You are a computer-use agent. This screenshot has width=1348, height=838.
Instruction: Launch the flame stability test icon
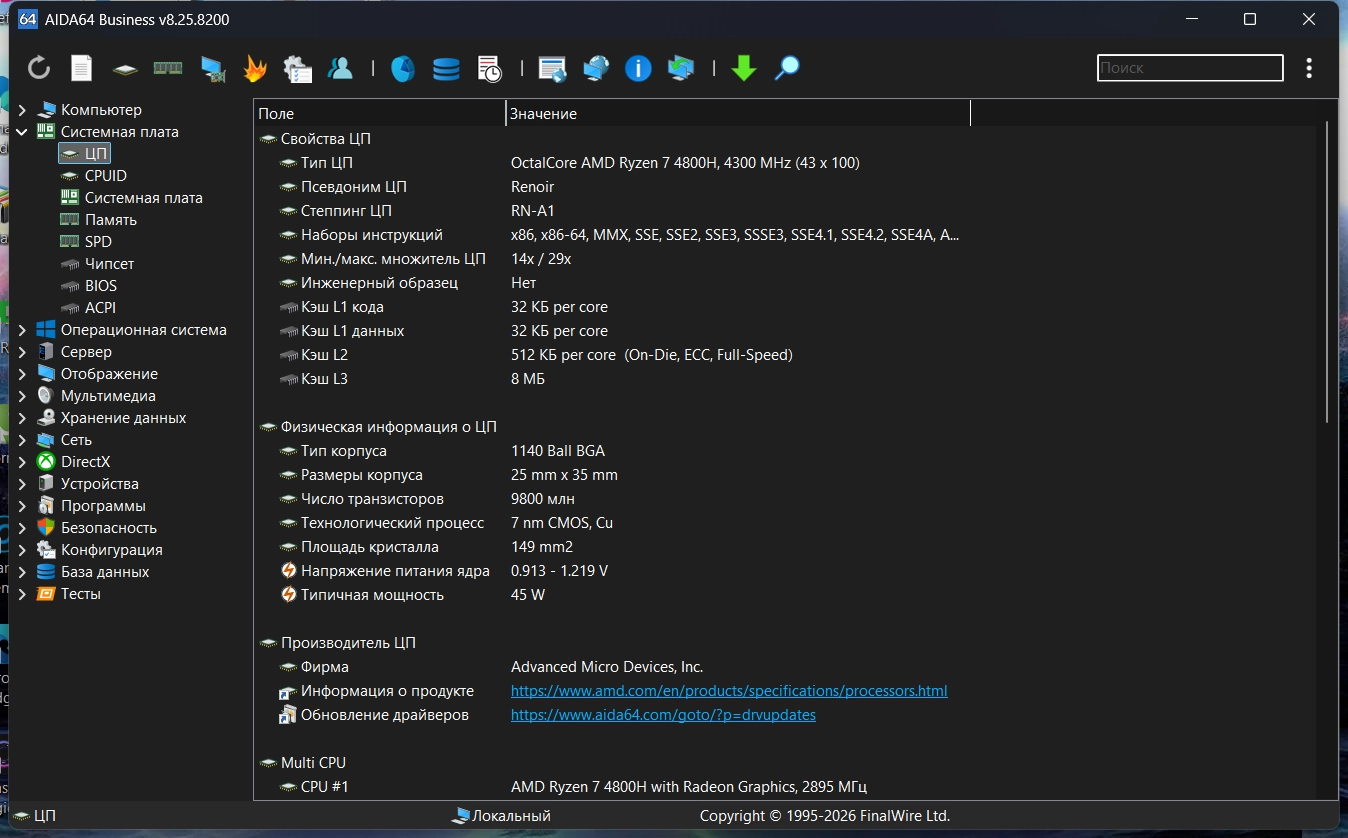(255, 68)
